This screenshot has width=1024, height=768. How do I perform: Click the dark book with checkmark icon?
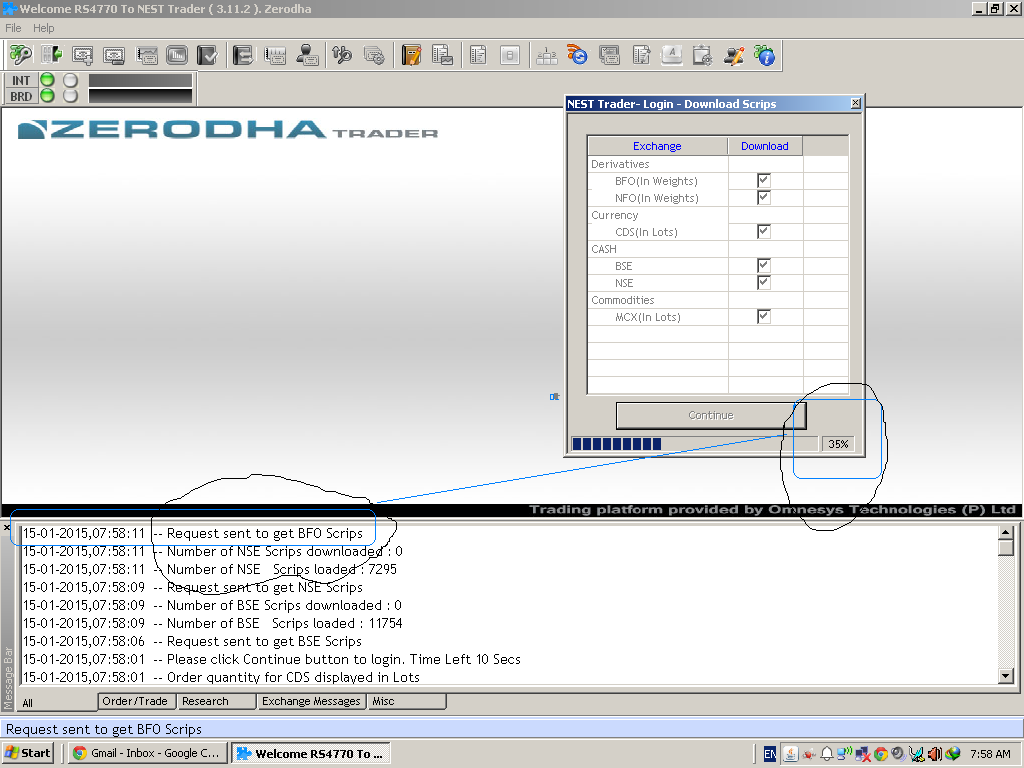(208, 56)
